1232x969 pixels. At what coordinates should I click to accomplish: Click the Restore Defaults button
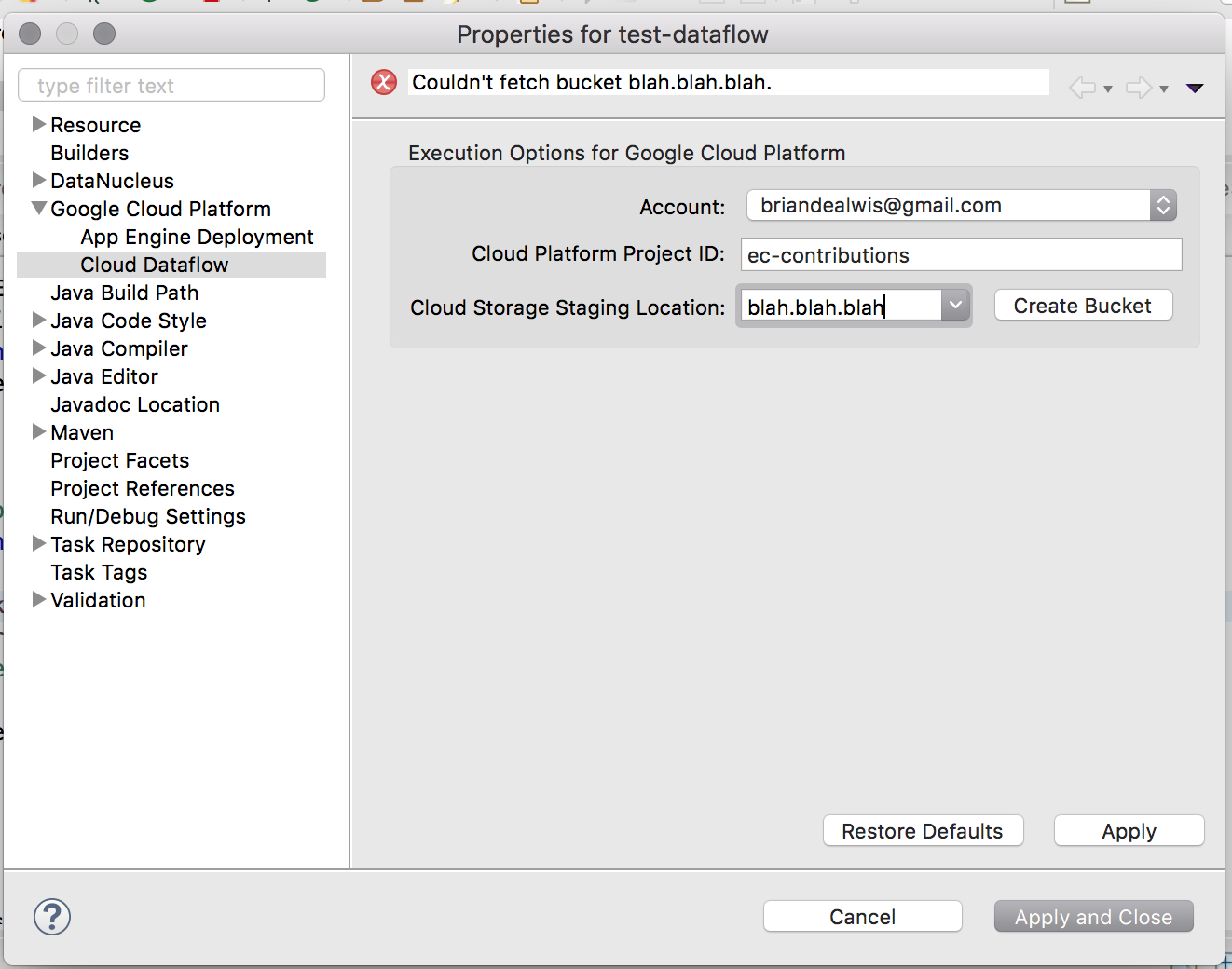point(923,830)
